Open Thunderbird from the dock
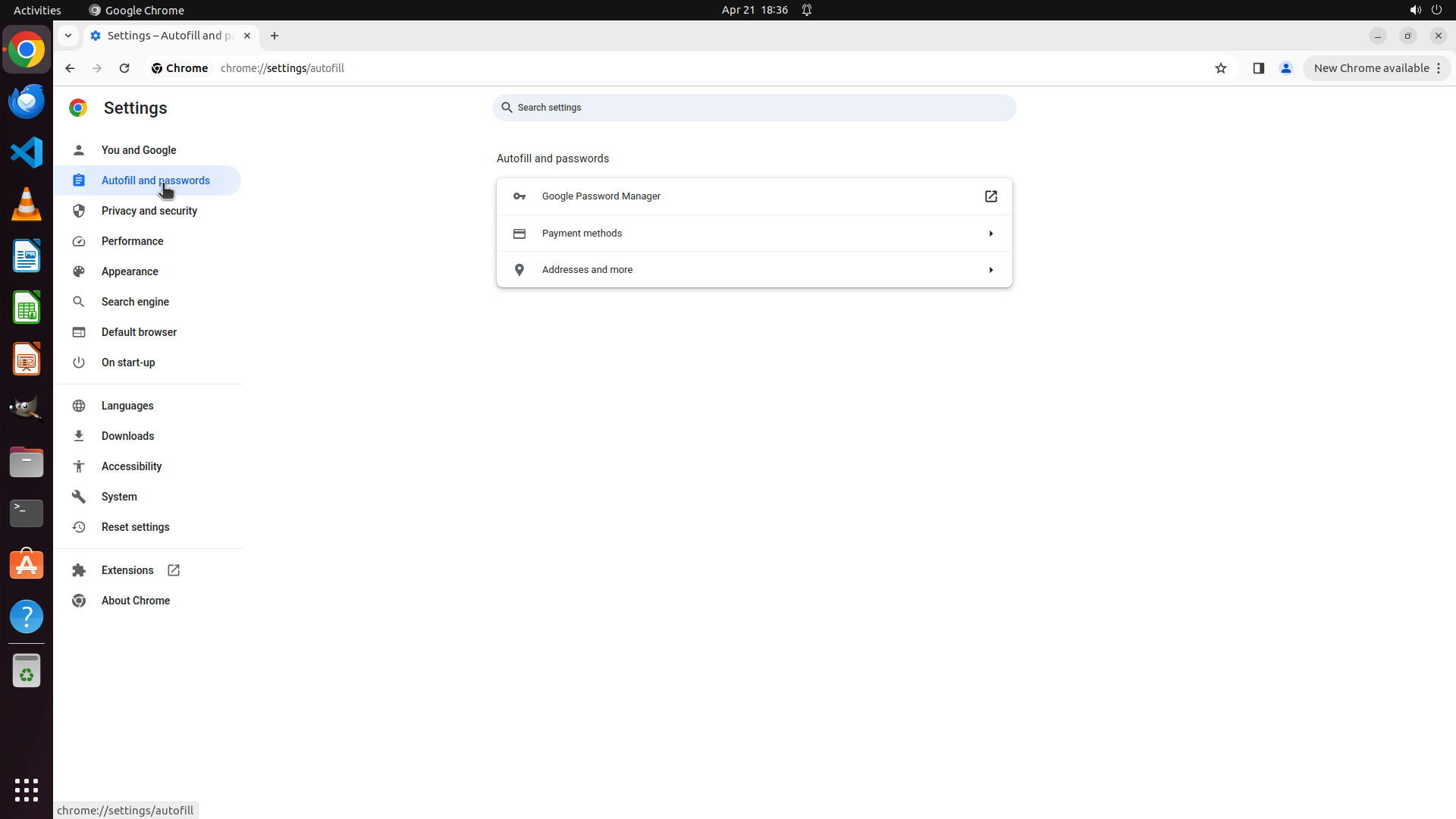Image resolution: width=1456 pixels, height=819 pixels. pyautogui.click(x=27, y=101)
